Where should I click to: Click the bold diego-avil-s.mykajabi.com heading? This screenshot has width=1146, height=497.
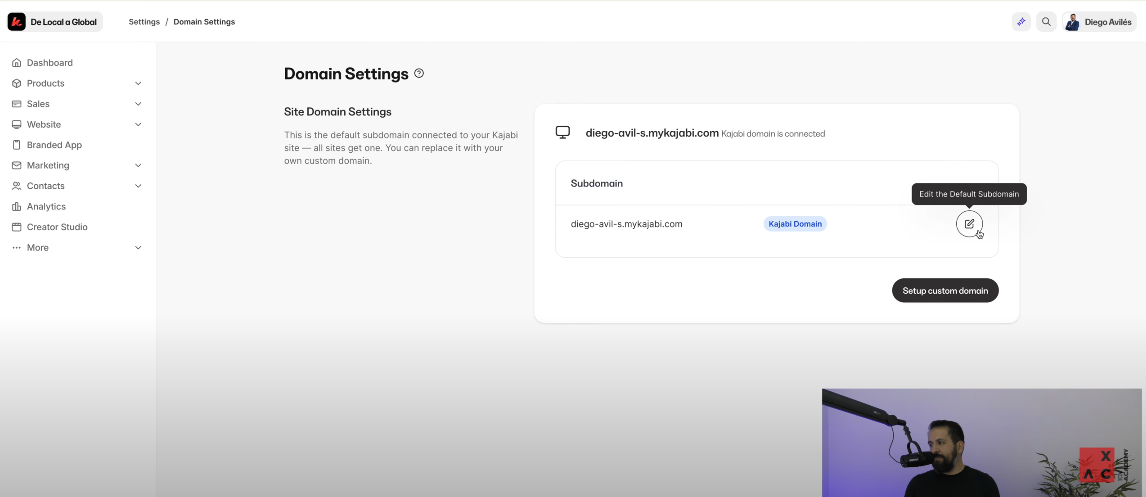652,133
